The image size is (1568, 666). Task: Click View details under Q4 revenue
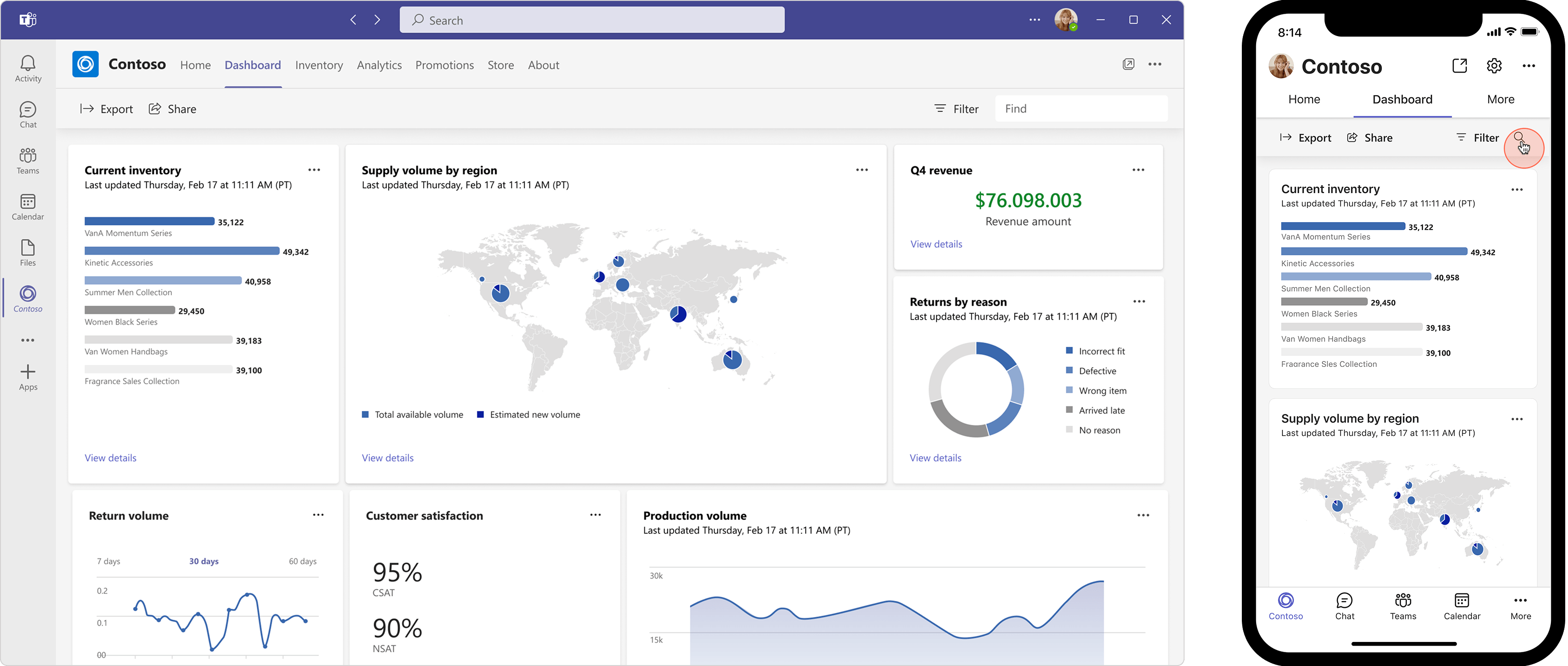pyautogui.click(x=936, y=244)
